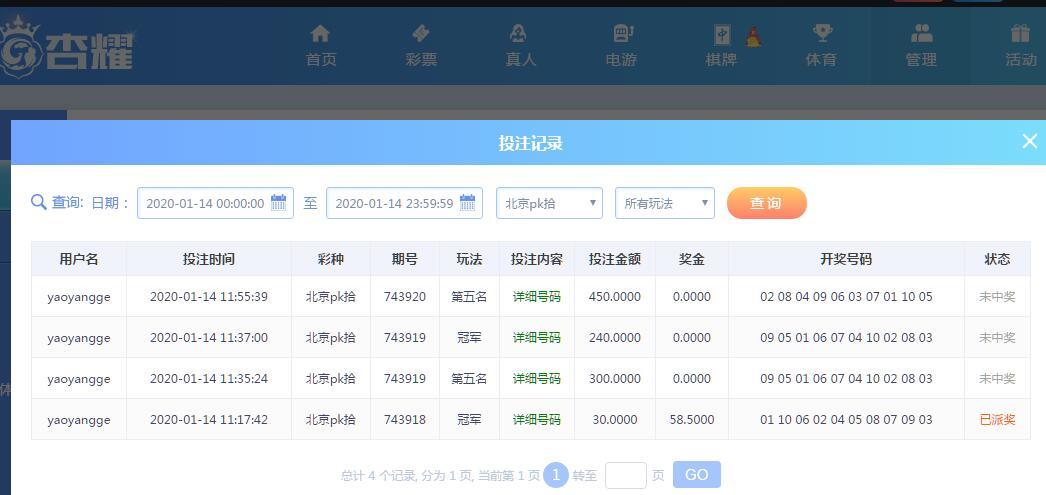Click the bet time 2020-01-14 11:17:42

(209, 420)
